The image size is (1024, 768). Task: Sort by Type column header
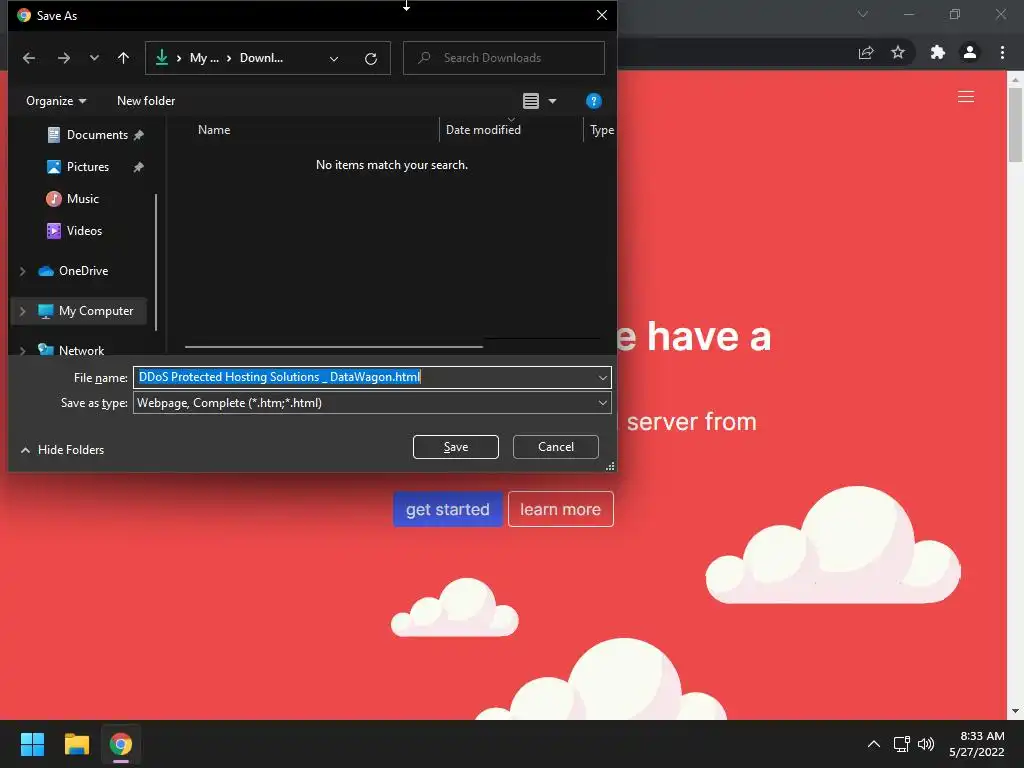point(600,130)
